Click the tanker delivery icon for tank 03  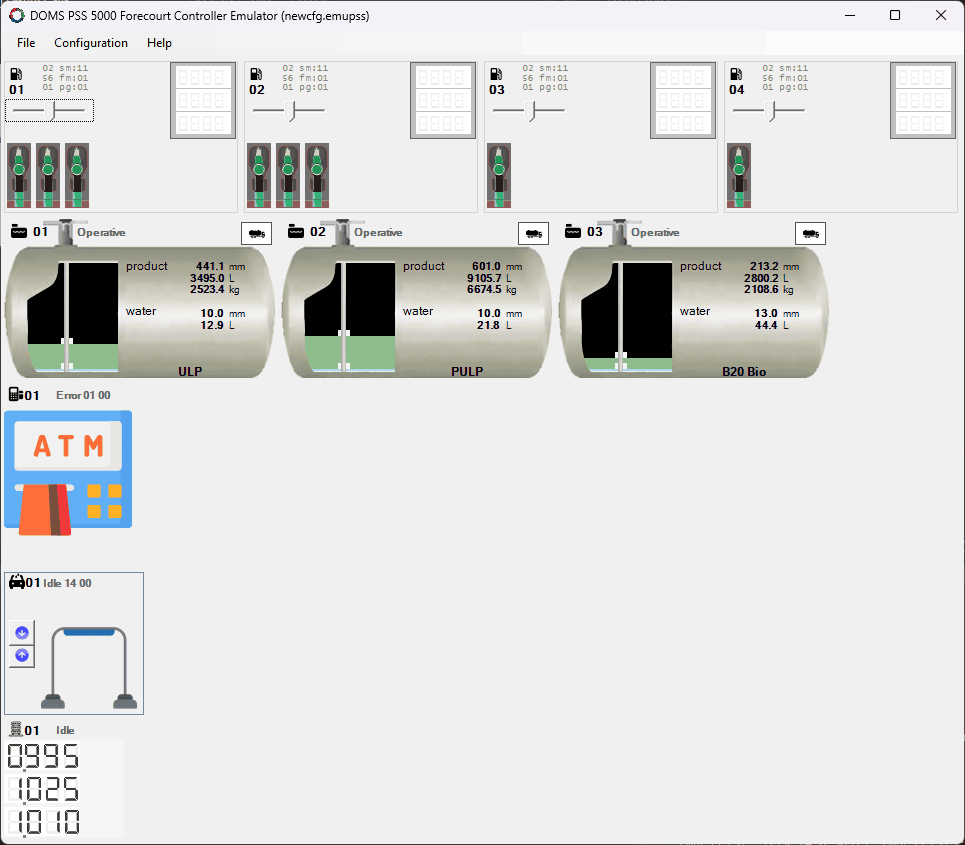810,233
